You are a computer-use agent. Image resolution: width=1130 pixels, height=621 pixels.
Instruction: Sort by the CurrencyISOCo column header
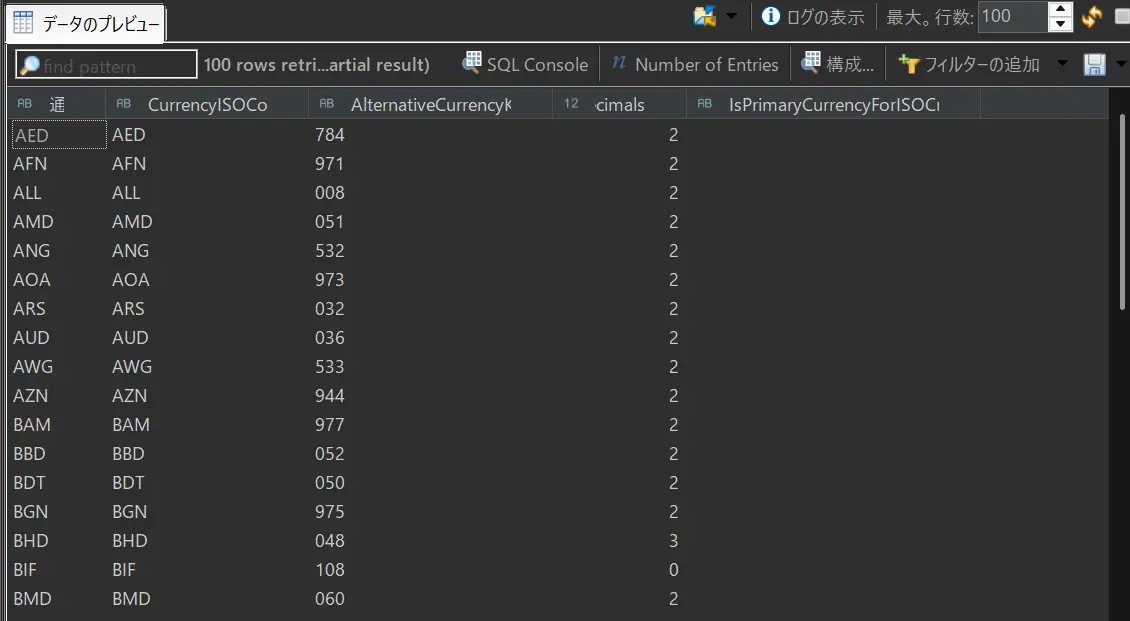(207, 104)
